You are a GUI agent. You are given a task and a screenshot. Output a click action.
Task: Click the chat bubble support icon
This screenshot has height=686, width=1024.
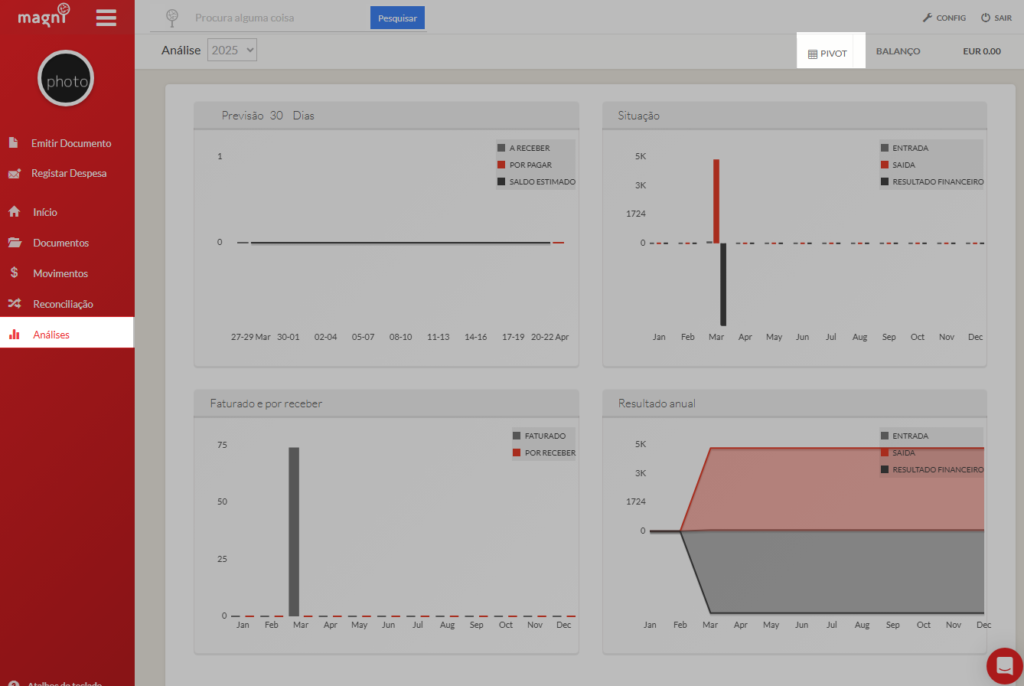tap(1003, 665)
